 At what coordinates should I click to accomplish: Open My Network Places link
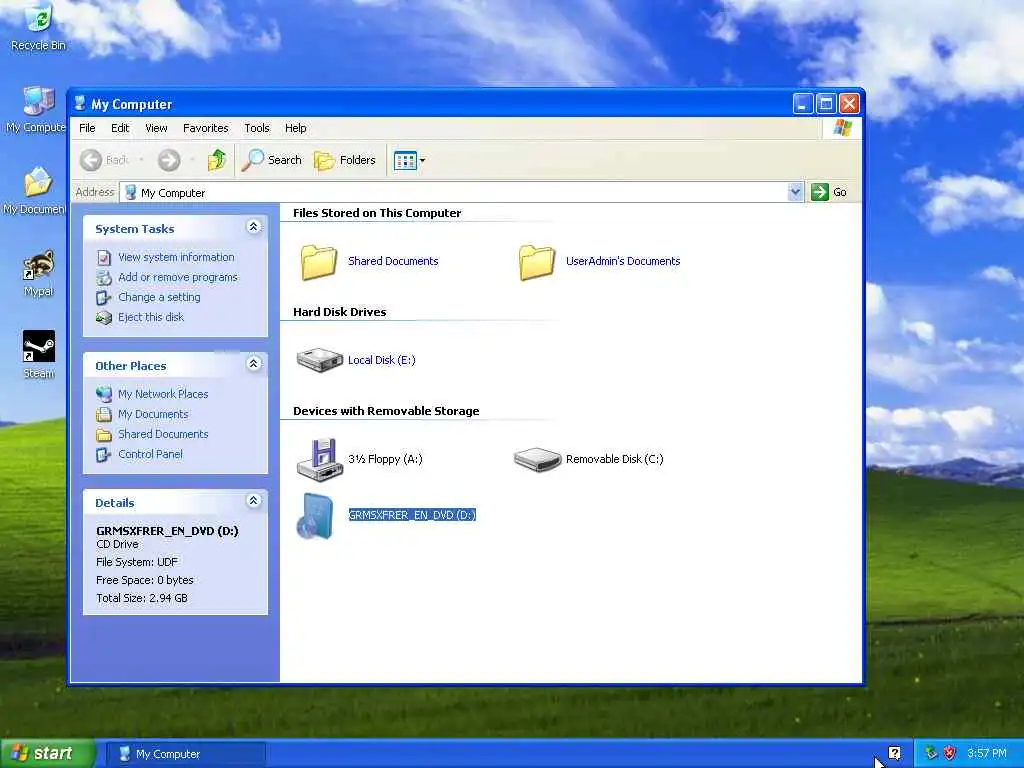[x=163, y=394]
